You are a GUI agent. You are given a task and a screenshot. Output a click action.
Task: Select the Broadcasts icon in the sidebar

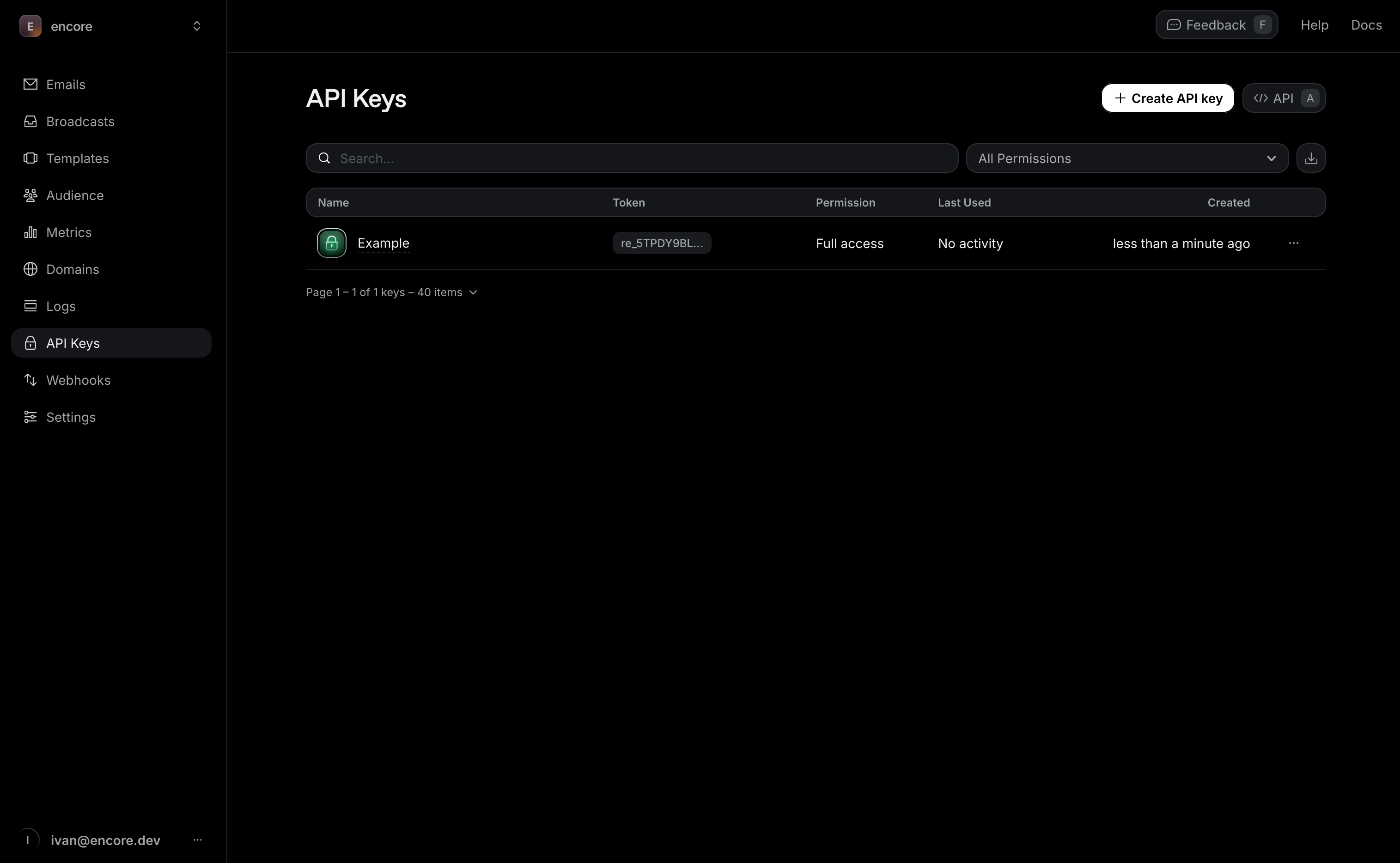pos(30,121)
